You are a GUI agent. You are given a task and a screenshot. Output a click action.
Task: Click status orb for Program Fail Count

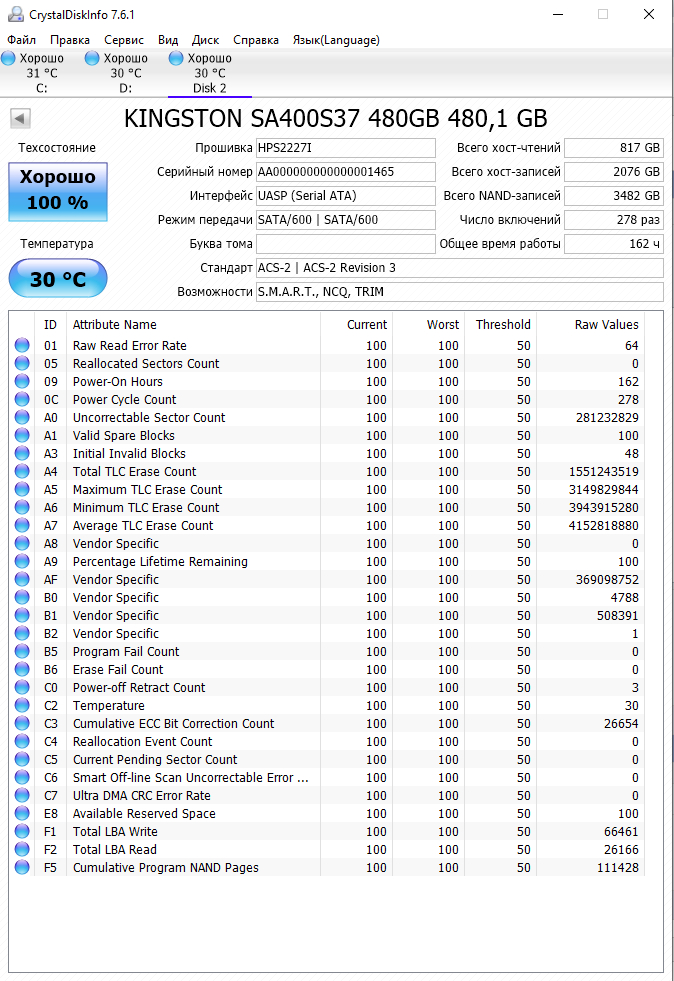click(22, 651)
